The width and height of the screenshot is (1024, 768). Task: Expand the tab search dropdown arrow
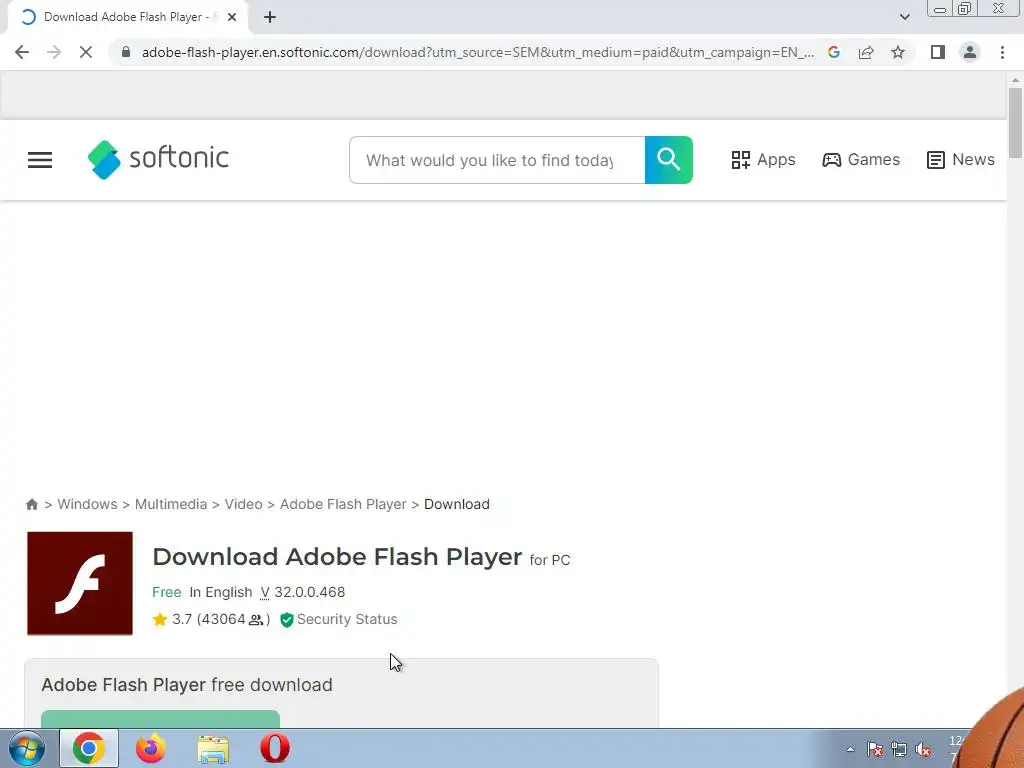(x=904, y=17)
